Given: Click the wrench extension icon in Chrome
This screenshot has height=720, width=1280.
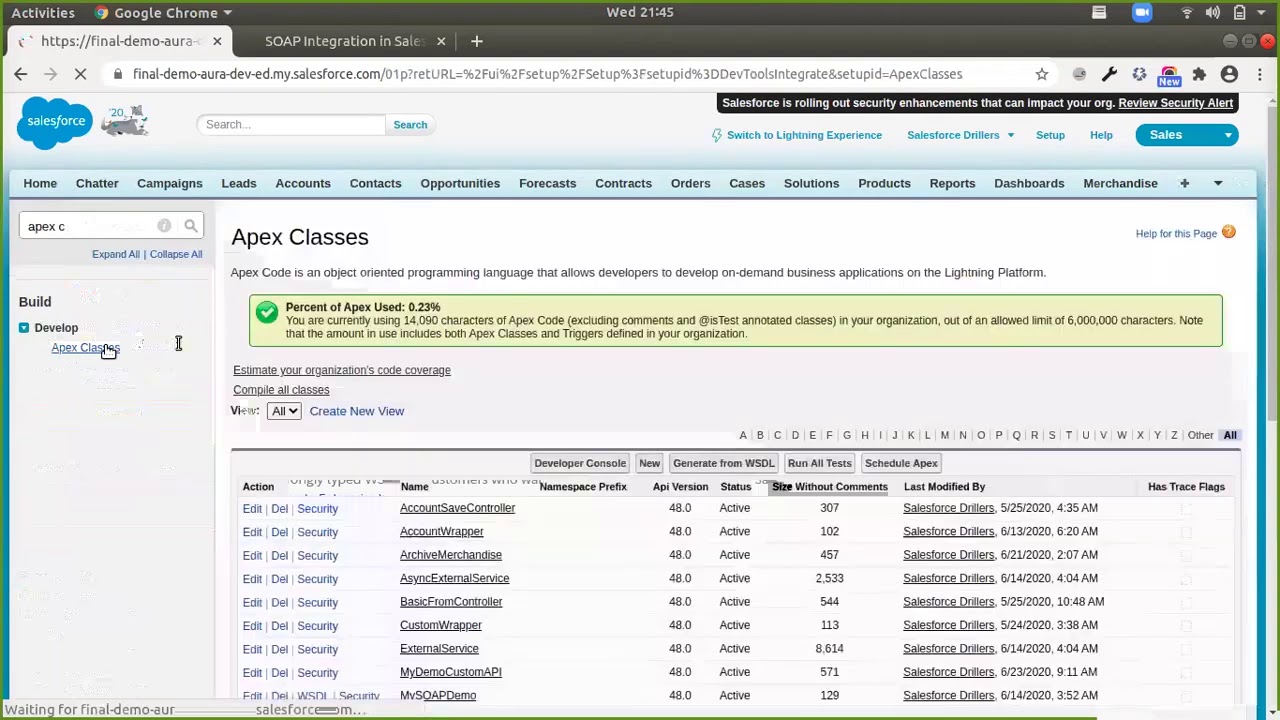Looking at the screenshot, I should point(1109,74).
